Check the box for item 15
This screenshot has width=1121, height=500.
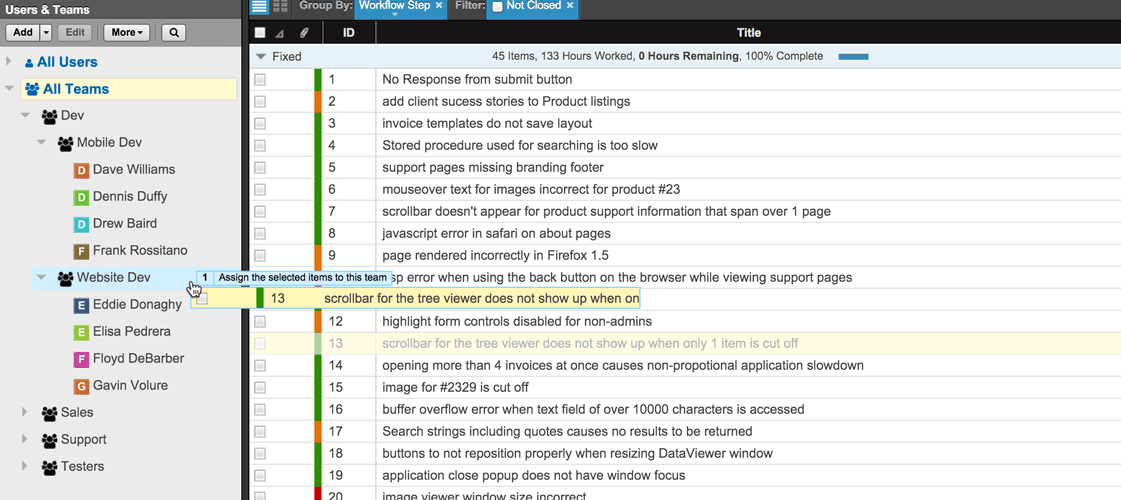pos(260,388)
